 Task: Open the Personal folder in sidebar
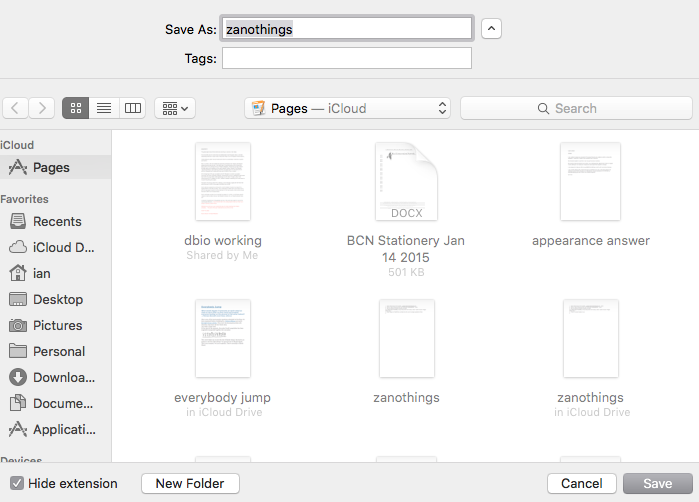point(55,351)
